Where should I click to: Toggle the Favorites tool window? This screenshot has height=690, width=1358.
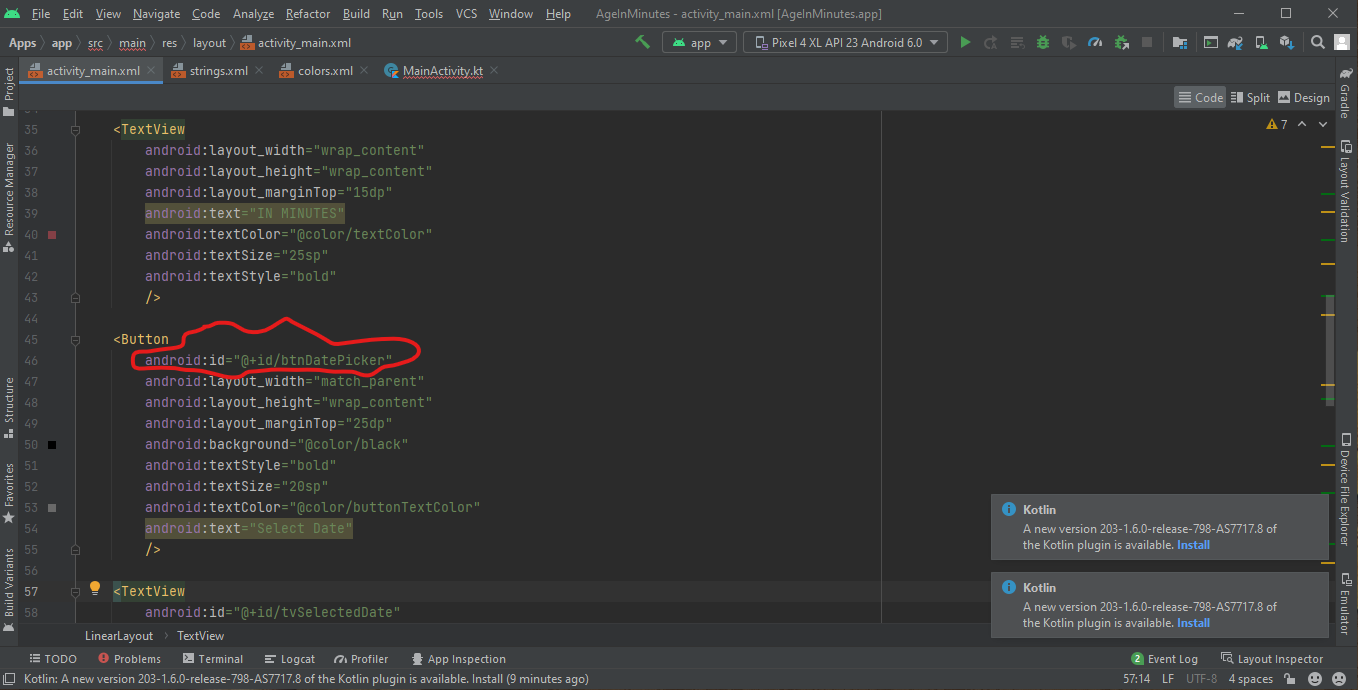pyautogui.click(x=9, y=492)
